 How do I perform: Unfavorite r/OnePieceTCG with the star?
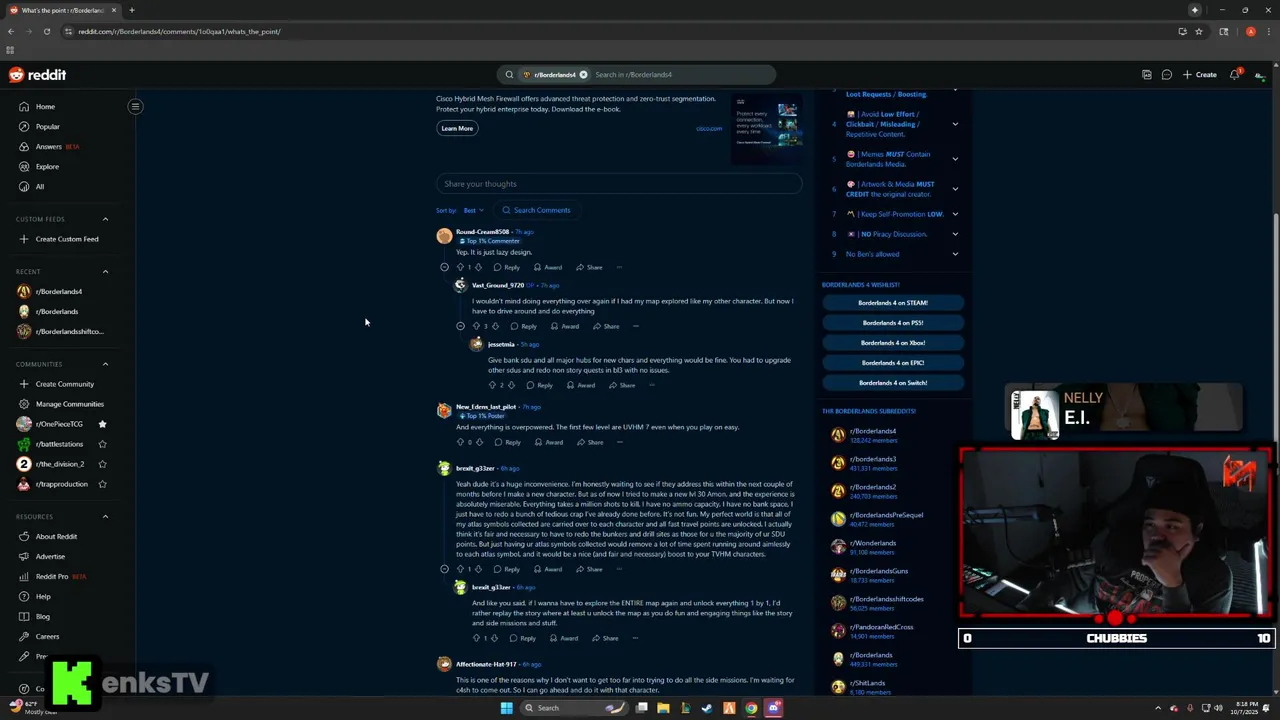[x=102, y=424]
